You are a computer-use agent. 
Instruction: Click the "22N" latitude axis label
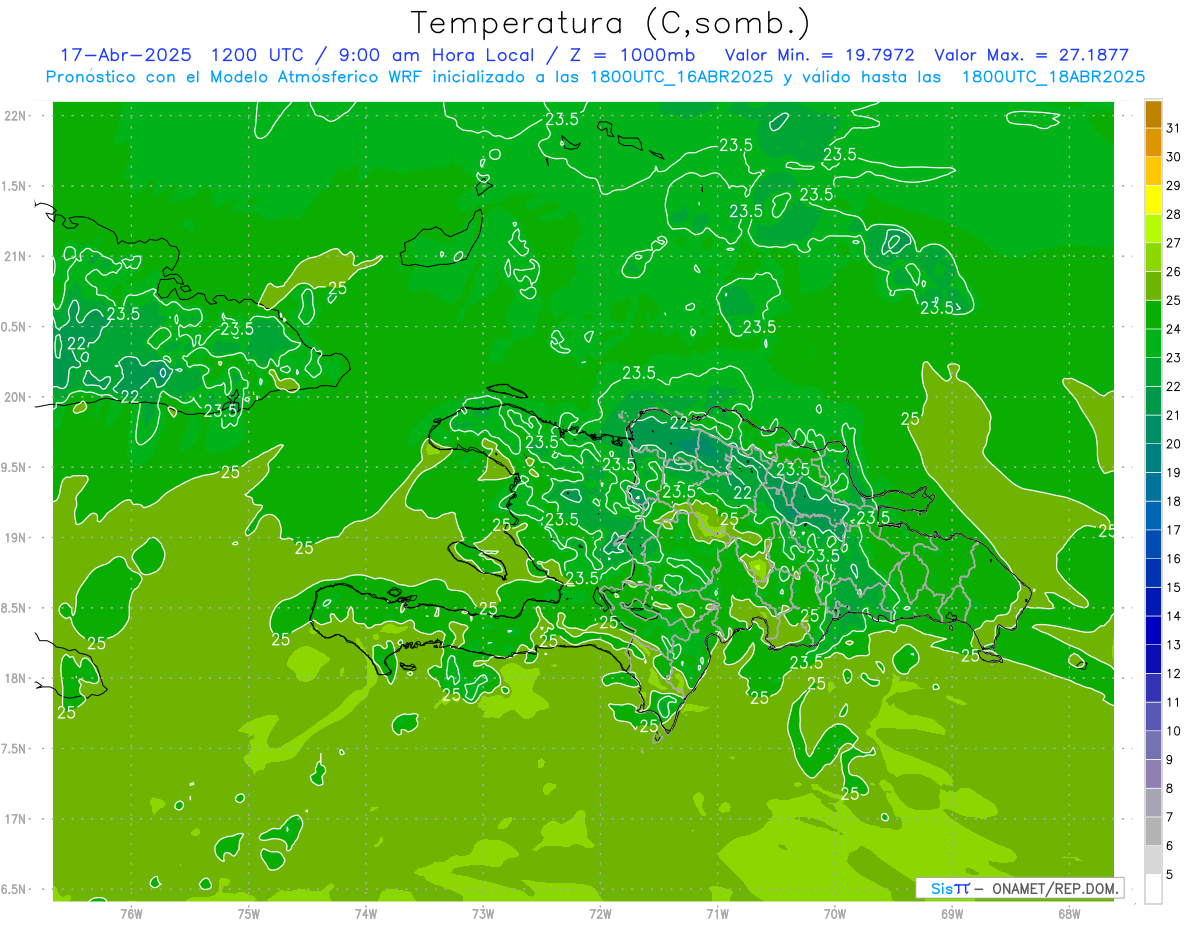14,116
